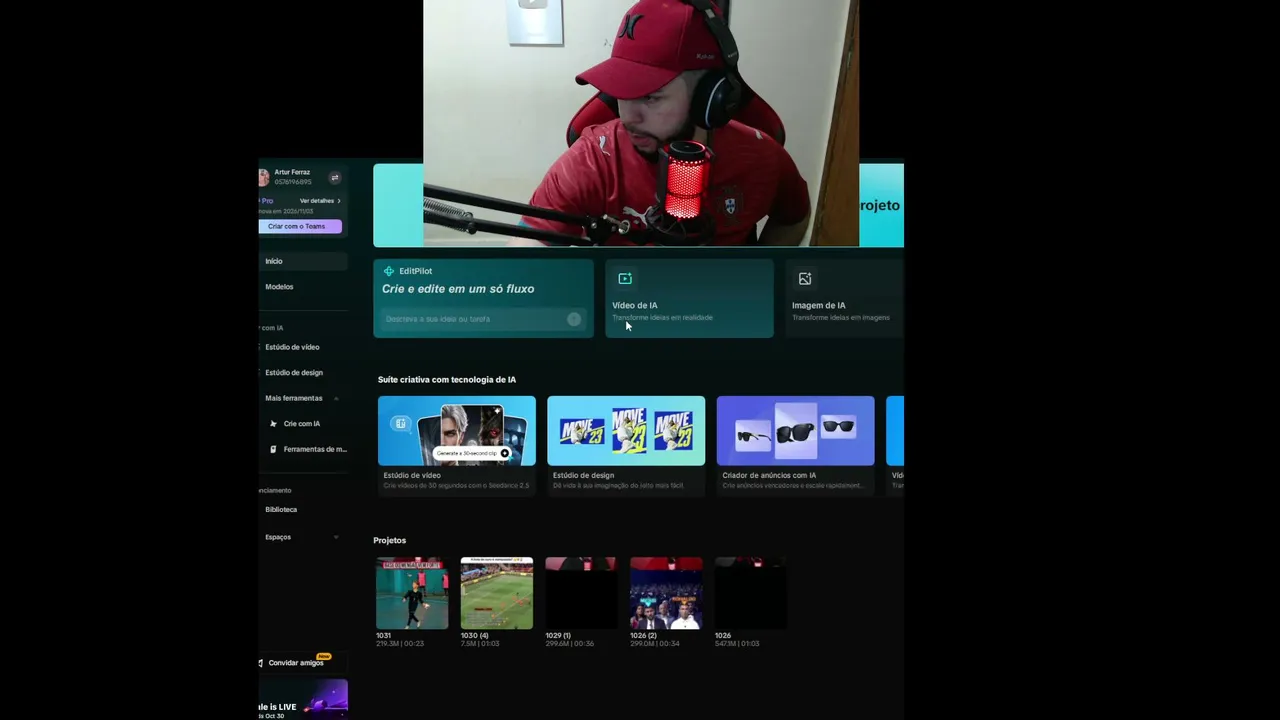
Task: Expand the Espaços section arrow
Action: (x=336, y=537)
